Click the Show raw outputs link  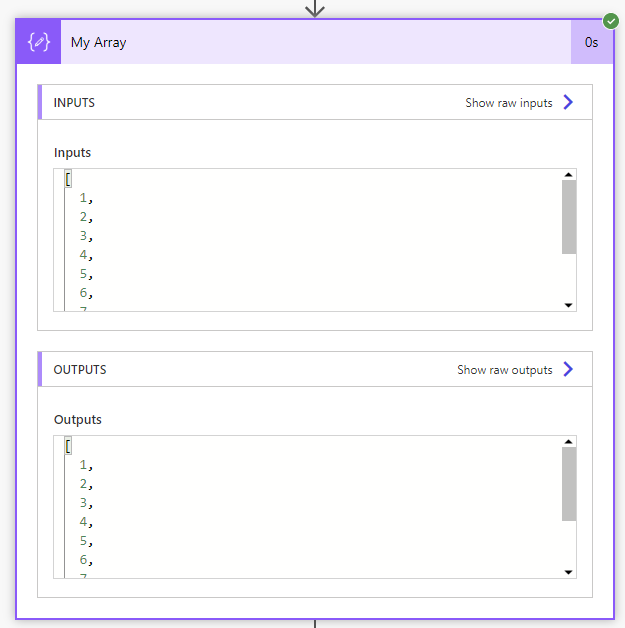pos(504,370)
